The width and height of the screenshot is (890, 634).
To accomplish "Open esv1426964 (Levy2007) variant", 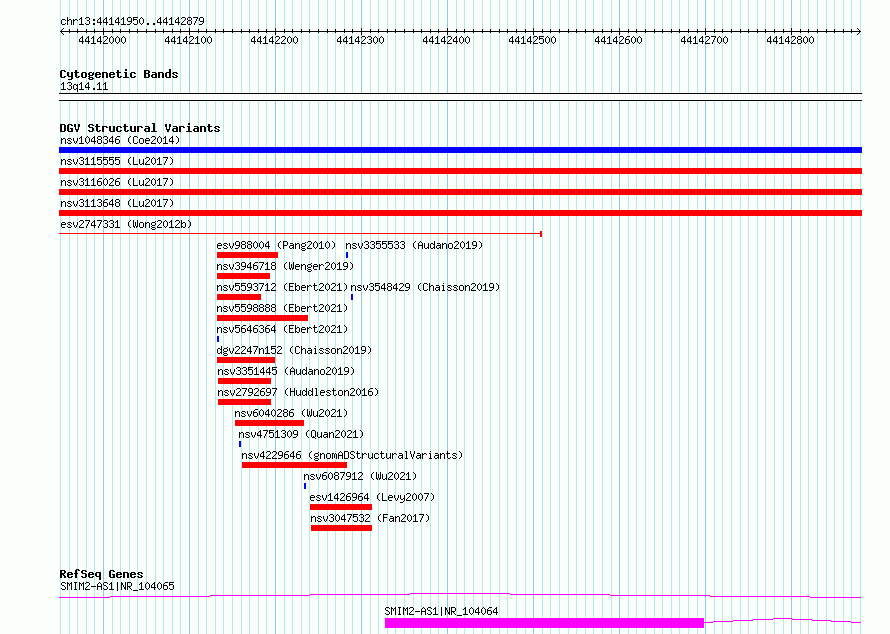I will click(x=372, y=497).
